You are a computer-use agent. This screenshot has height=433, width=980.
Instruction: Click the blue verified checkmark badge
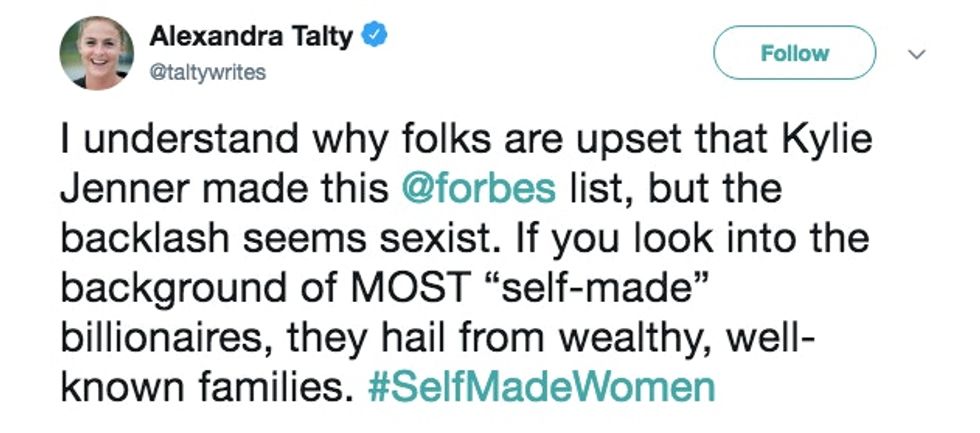point(373,39)
